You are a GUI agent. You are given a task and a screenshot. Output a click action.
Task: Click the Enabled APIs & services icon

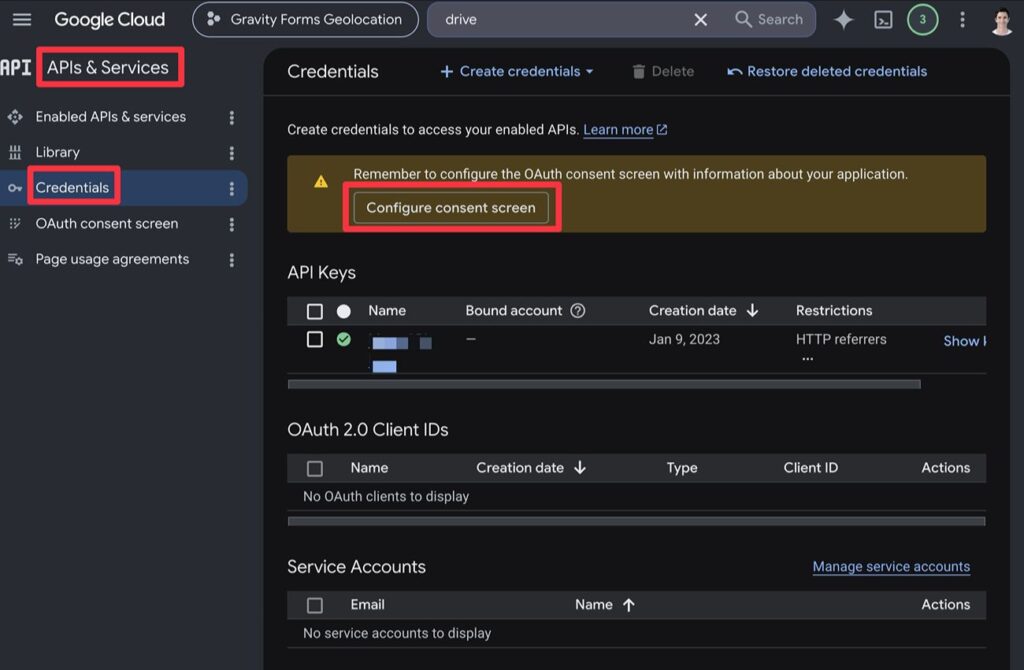[15, 117]
